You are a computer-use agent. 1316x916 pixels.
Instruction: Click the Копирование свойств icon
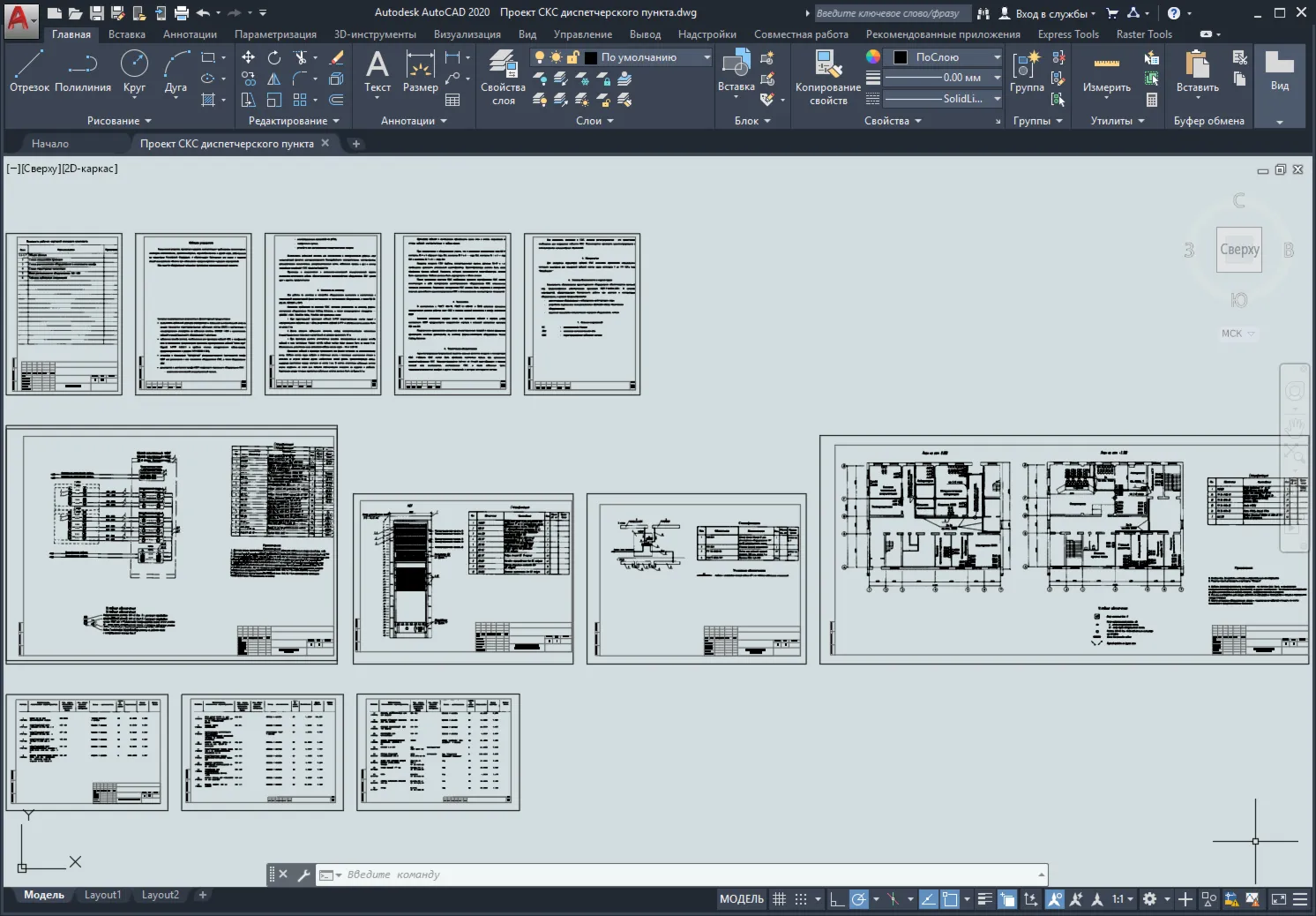[x=828, y=77]
